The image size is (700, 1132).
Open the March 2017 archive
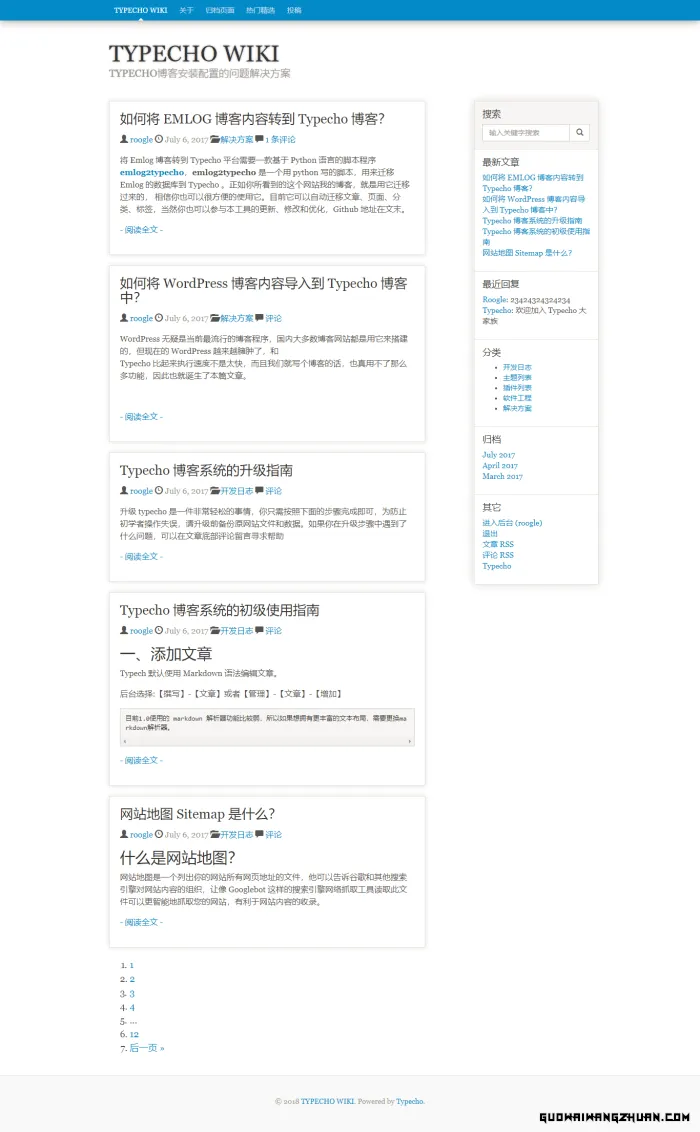pos(502,476)
